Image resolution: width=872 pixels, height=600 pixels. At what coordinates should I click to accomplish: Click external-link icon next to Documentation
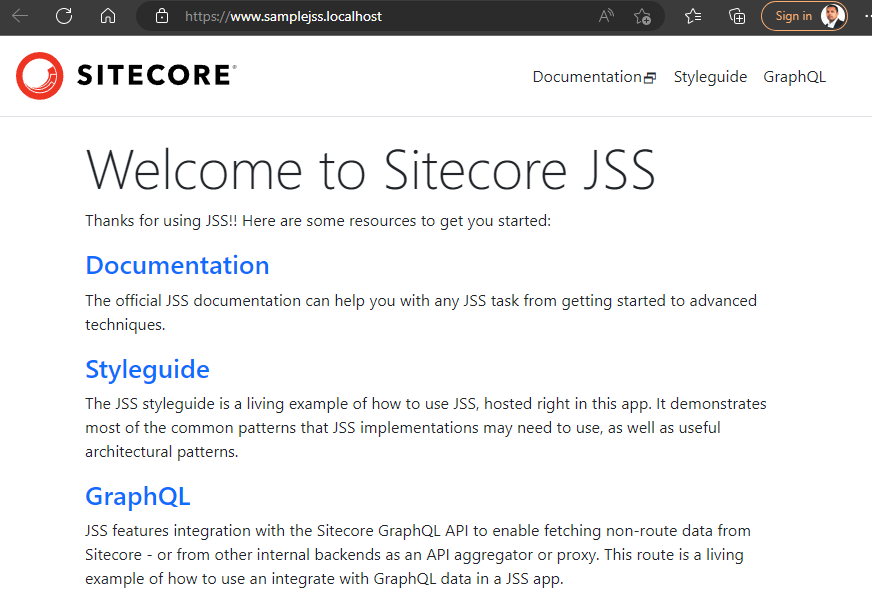pos(650,78)
